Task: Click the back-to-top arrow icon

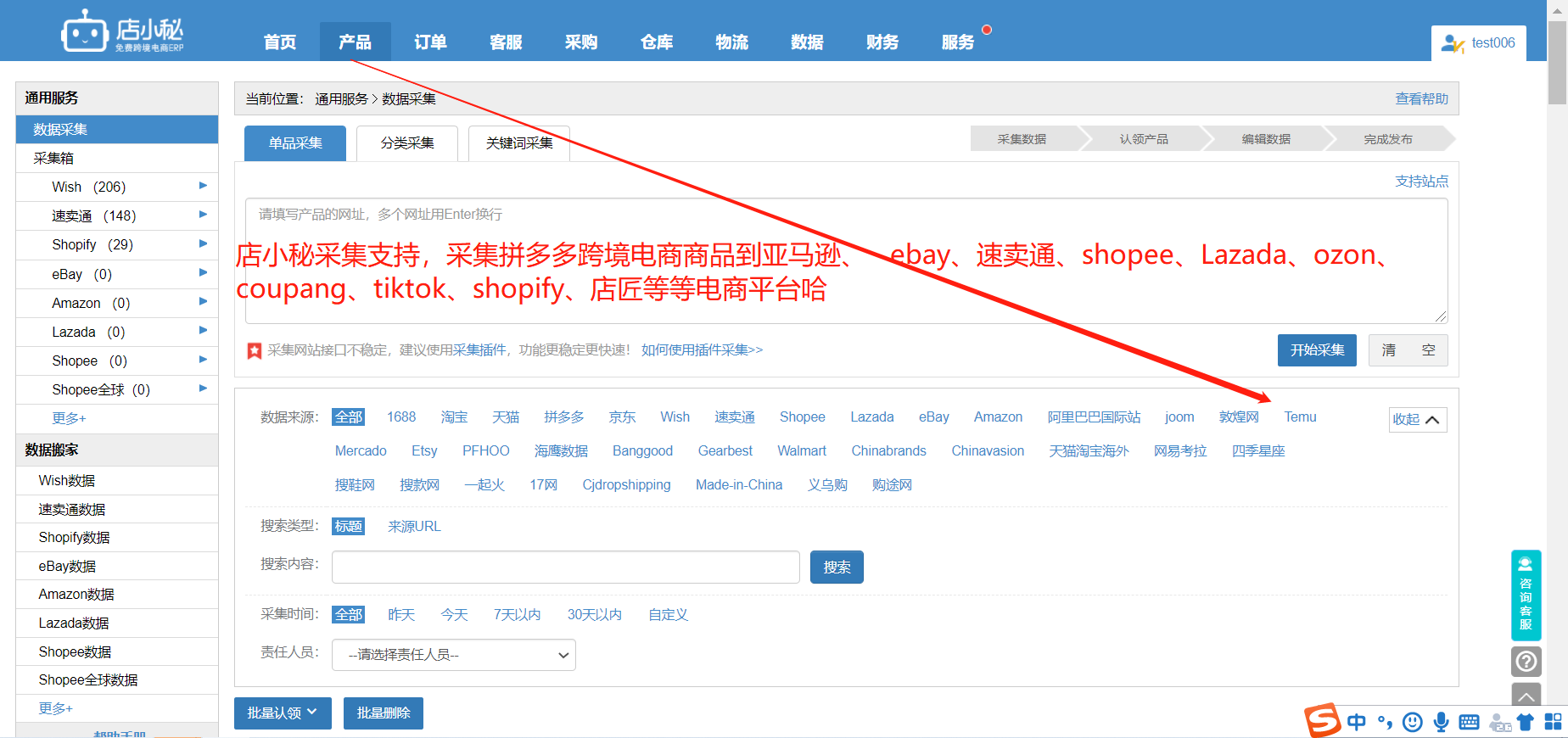Action: [1526, 695]
